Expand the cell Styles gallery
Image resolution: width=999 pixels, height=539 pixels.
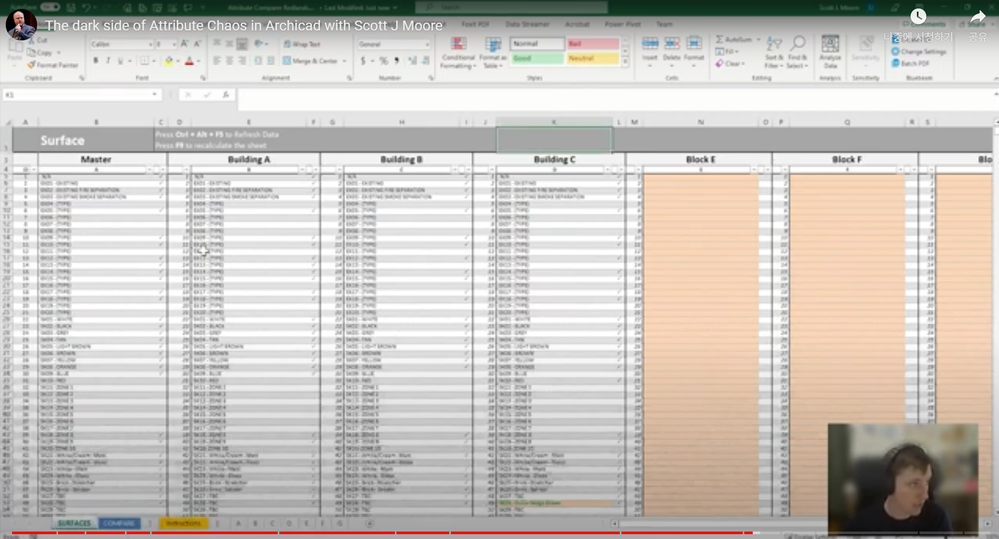(x=625, y=62)
